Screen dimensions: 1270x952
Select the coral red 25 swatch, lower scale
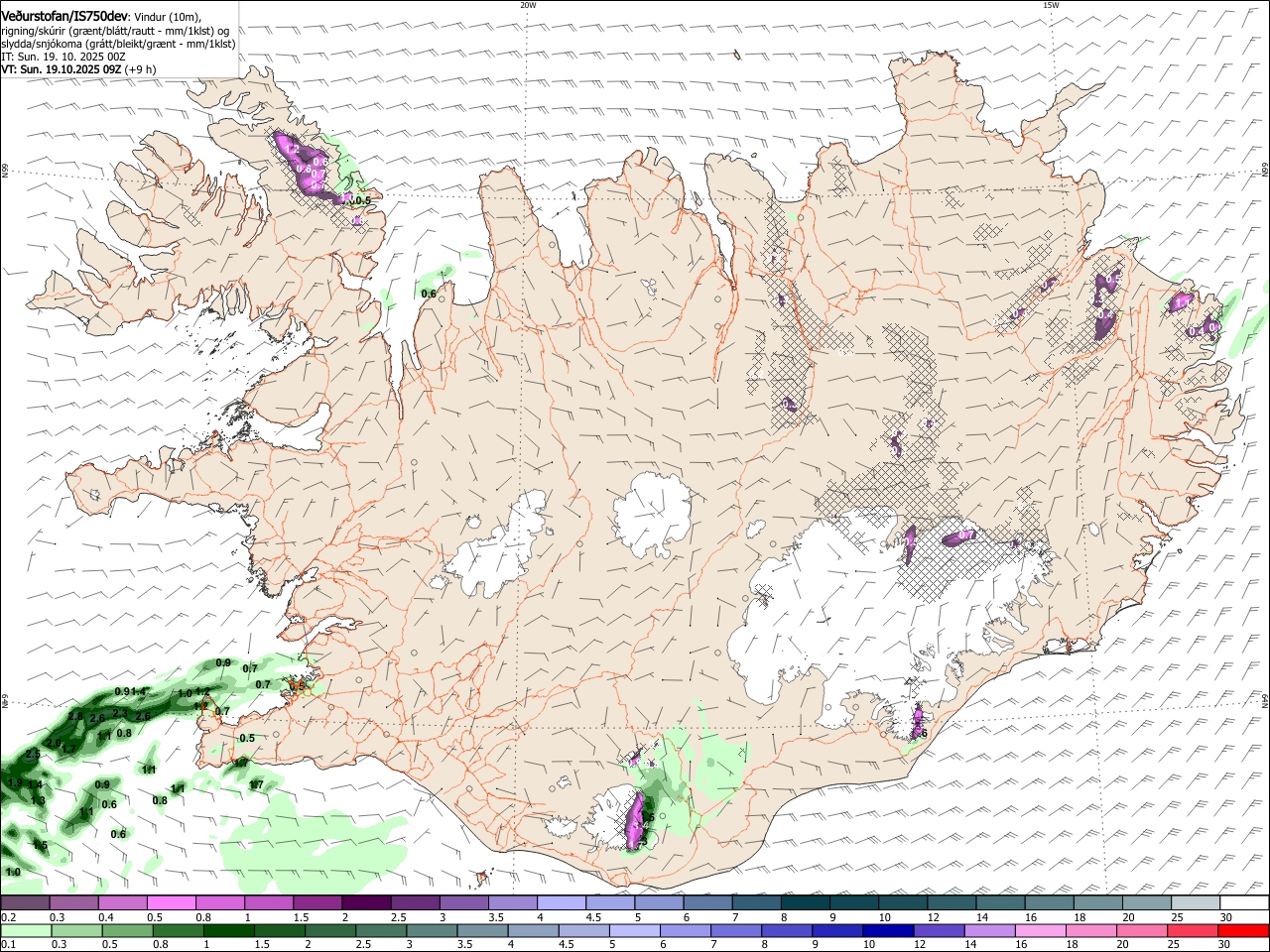1193,931
